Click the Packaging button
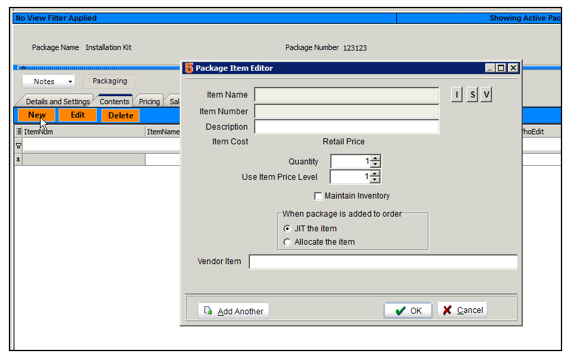573x360 pixels. click(110, 81)
